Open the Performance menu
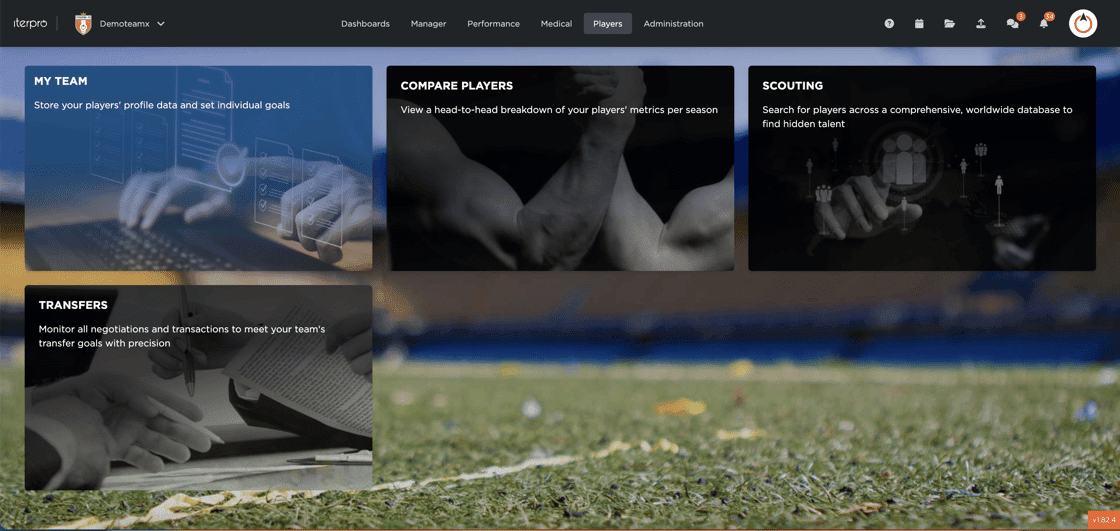The image size is (1120, 531). 494,24
